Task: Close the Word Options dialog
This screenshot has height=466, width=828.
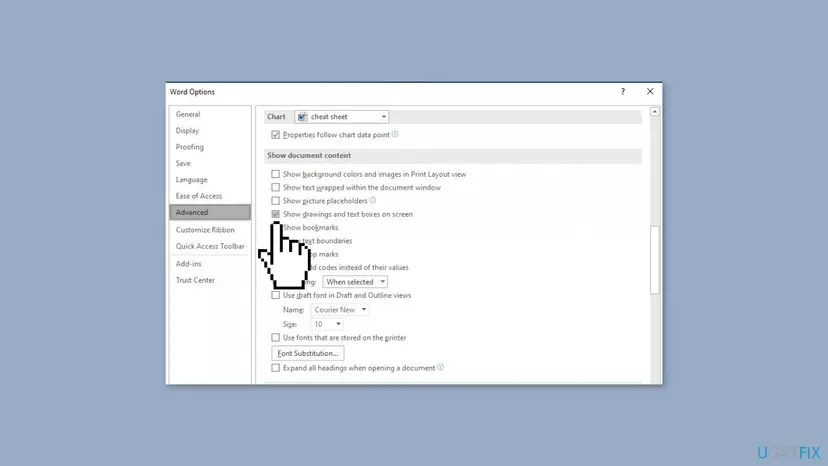Action: click(650, 91)
